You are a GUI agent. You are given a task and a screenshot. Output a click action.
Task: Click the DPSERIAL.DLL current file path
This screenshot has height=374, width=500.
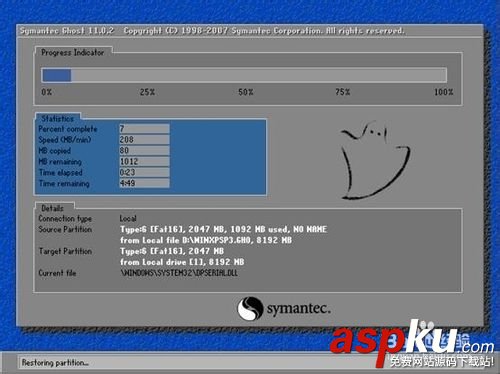[x=179, y=273]
